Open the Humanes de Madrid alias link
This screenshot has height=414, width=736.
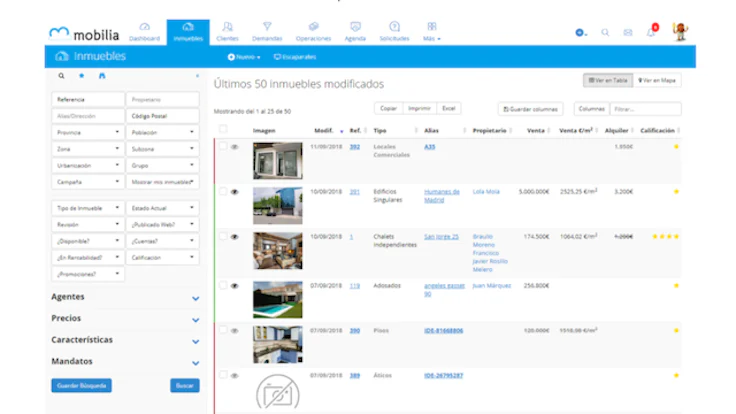tap(442, 196)
